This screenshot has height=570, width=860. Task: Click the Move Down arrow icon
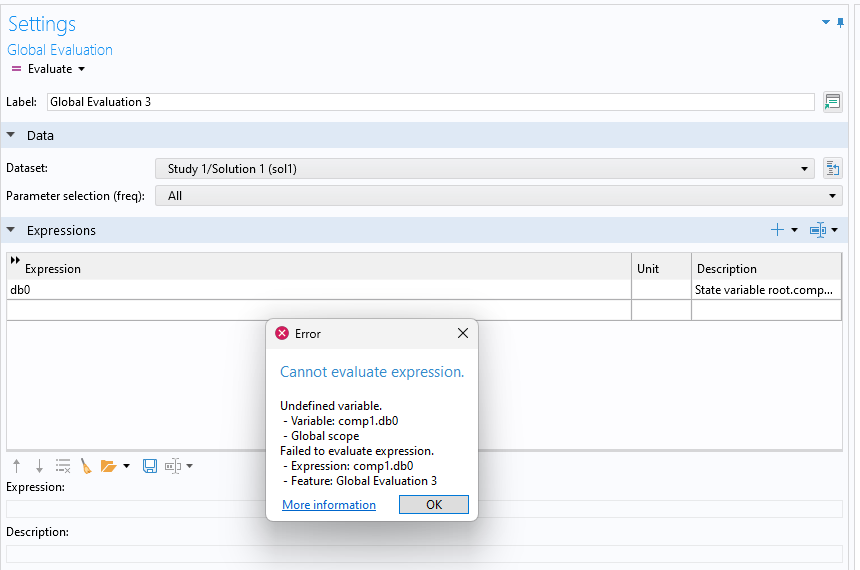pyautogui.click(x=39, y=466)
